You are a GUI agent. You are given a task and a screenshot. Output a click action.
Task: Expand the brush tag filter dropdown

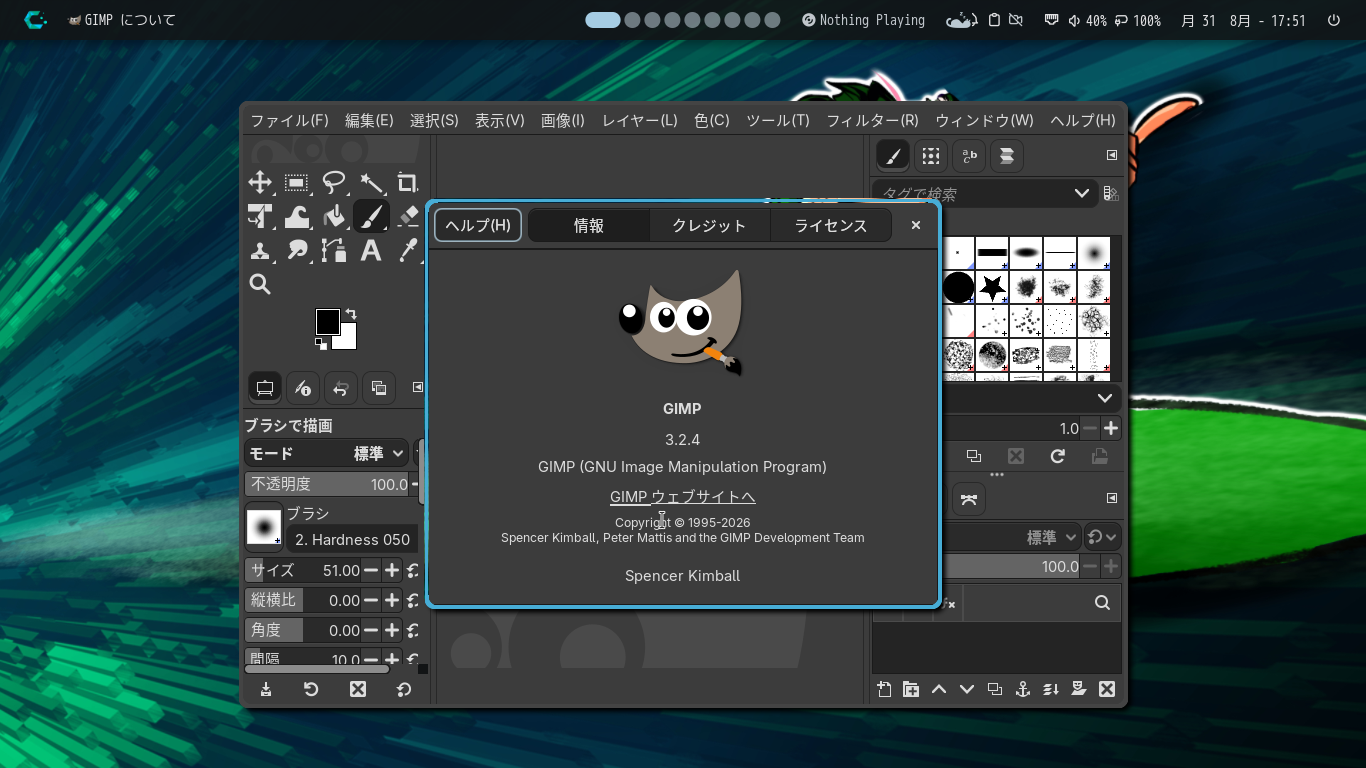tap(1082, 193)
